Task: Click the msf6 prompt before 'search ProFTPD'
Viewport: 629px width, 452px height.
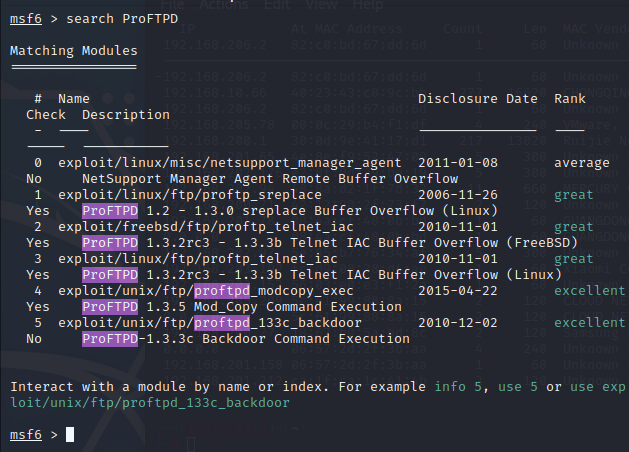Action: point(26,19)
